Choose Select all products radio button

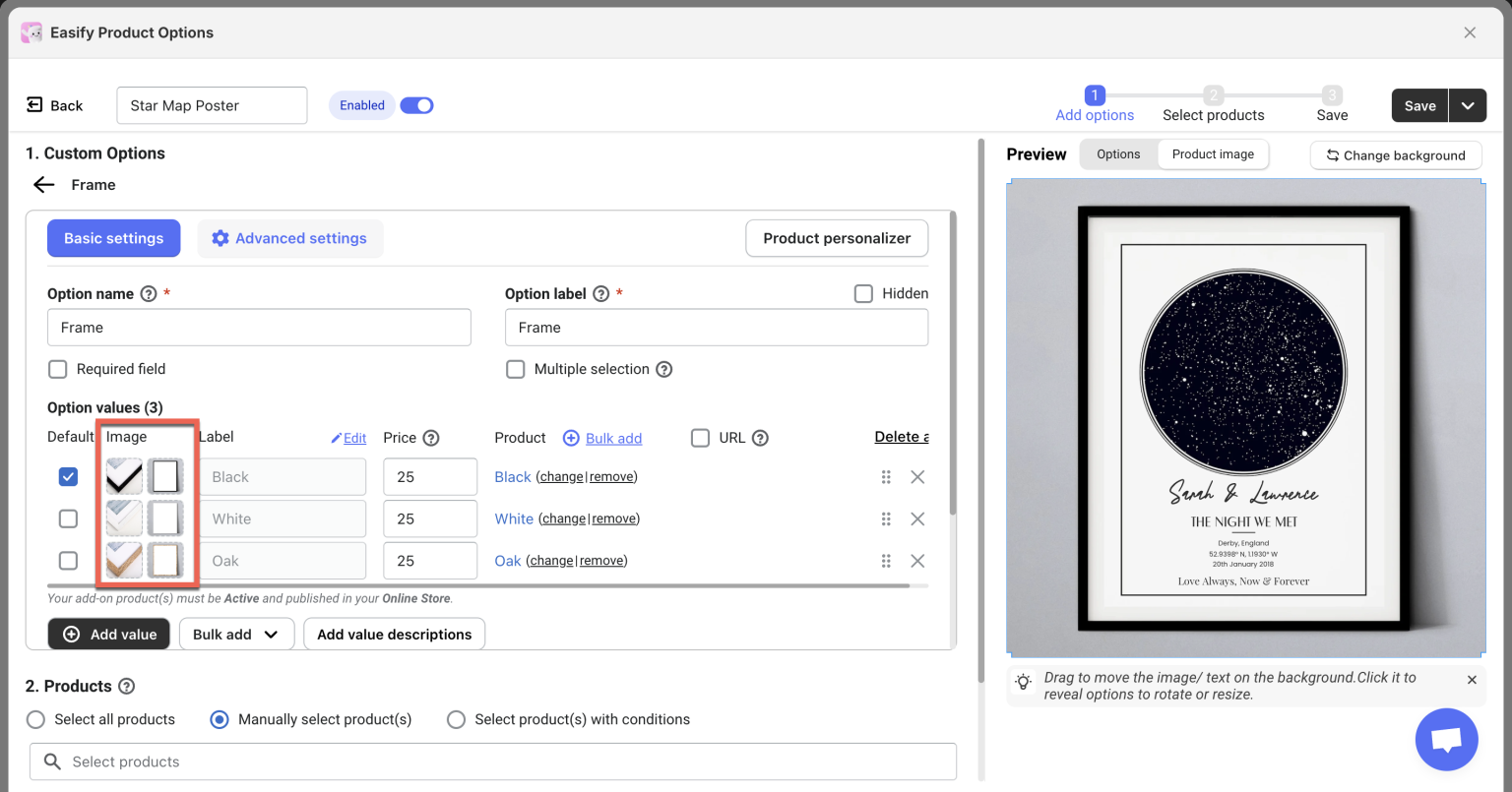36,719
